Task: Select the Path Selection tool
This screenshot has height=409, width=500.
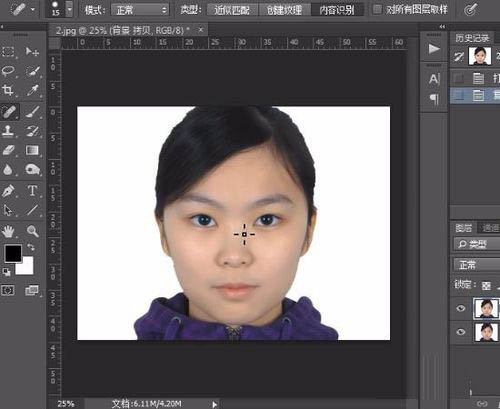Action: click(8, 210)
